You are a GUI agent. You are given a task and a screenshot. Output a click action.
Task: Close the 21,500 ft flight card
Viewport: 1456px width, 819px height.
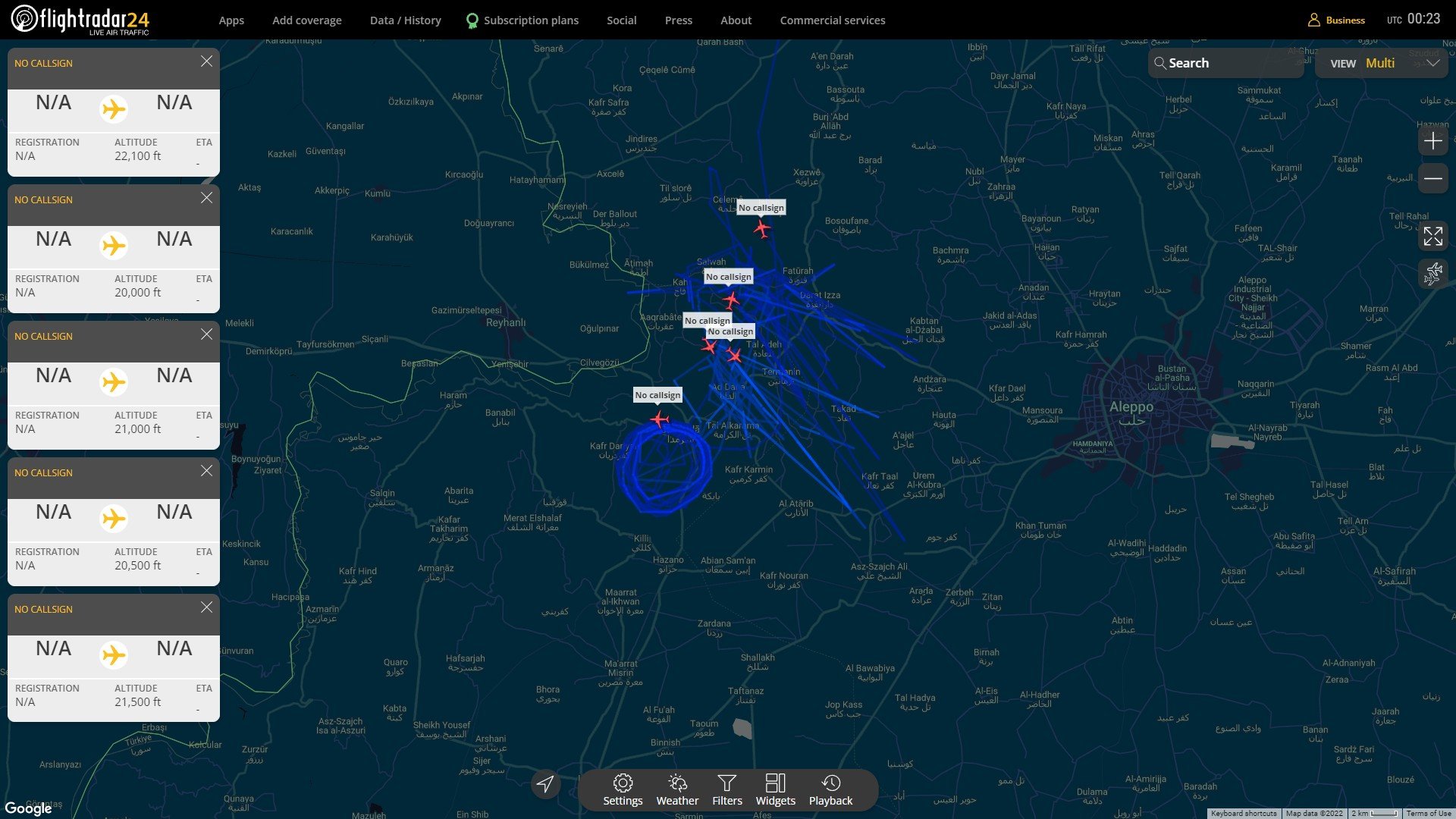(x=206, y=607)
